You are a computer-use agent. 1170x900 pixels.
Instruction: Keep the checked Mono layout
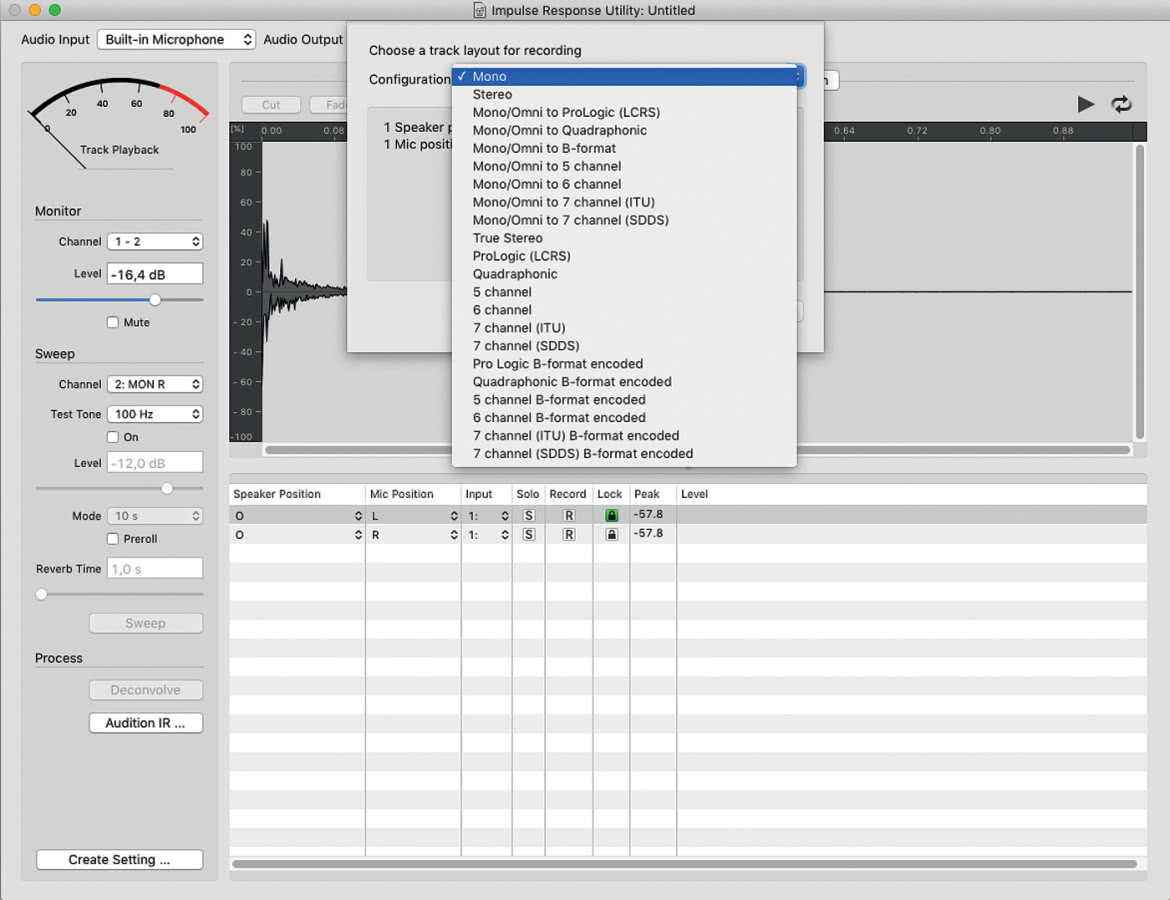[624, 76]
